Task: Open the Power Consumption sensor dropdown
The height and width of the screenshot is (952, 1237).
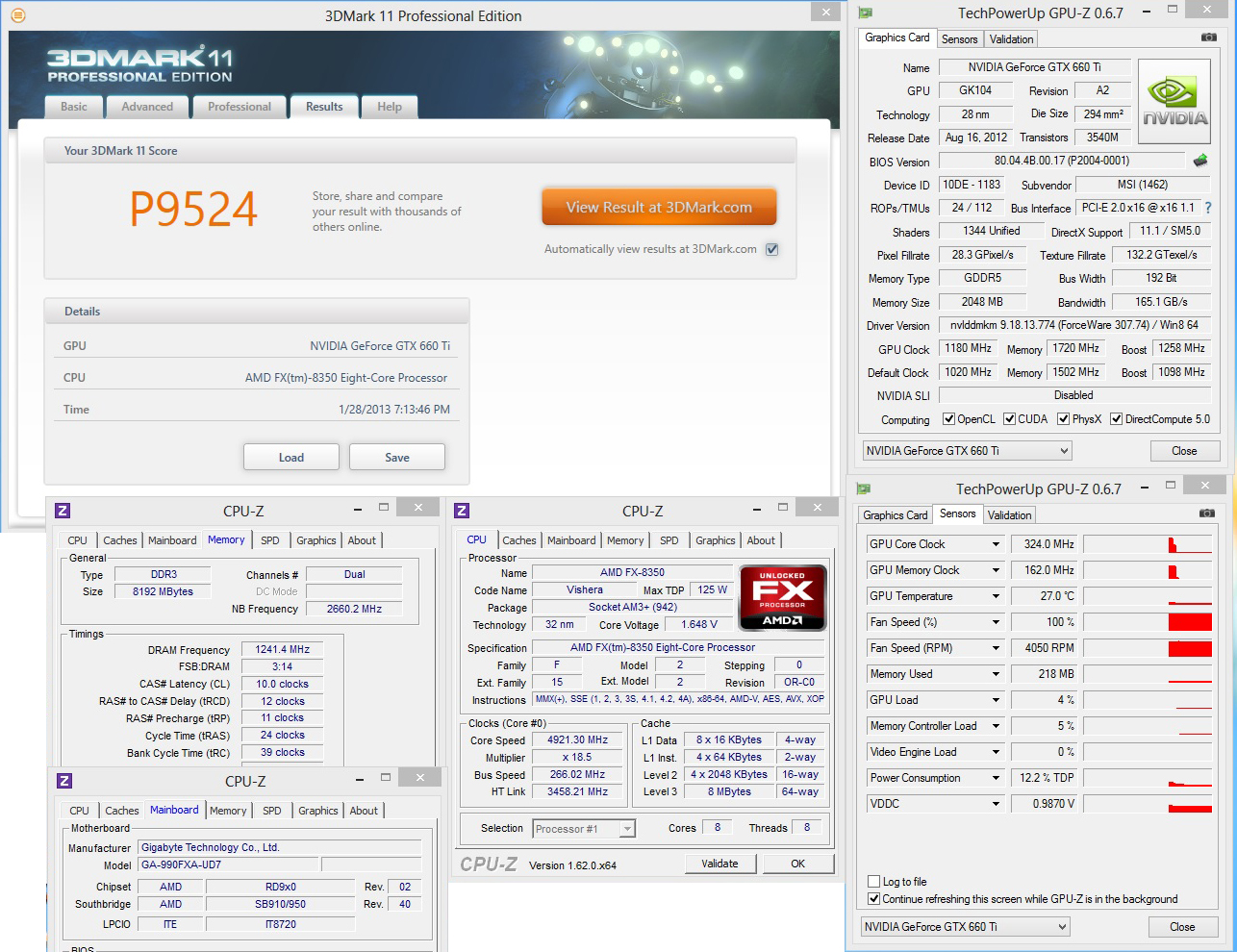Action: tap(997, 778)
